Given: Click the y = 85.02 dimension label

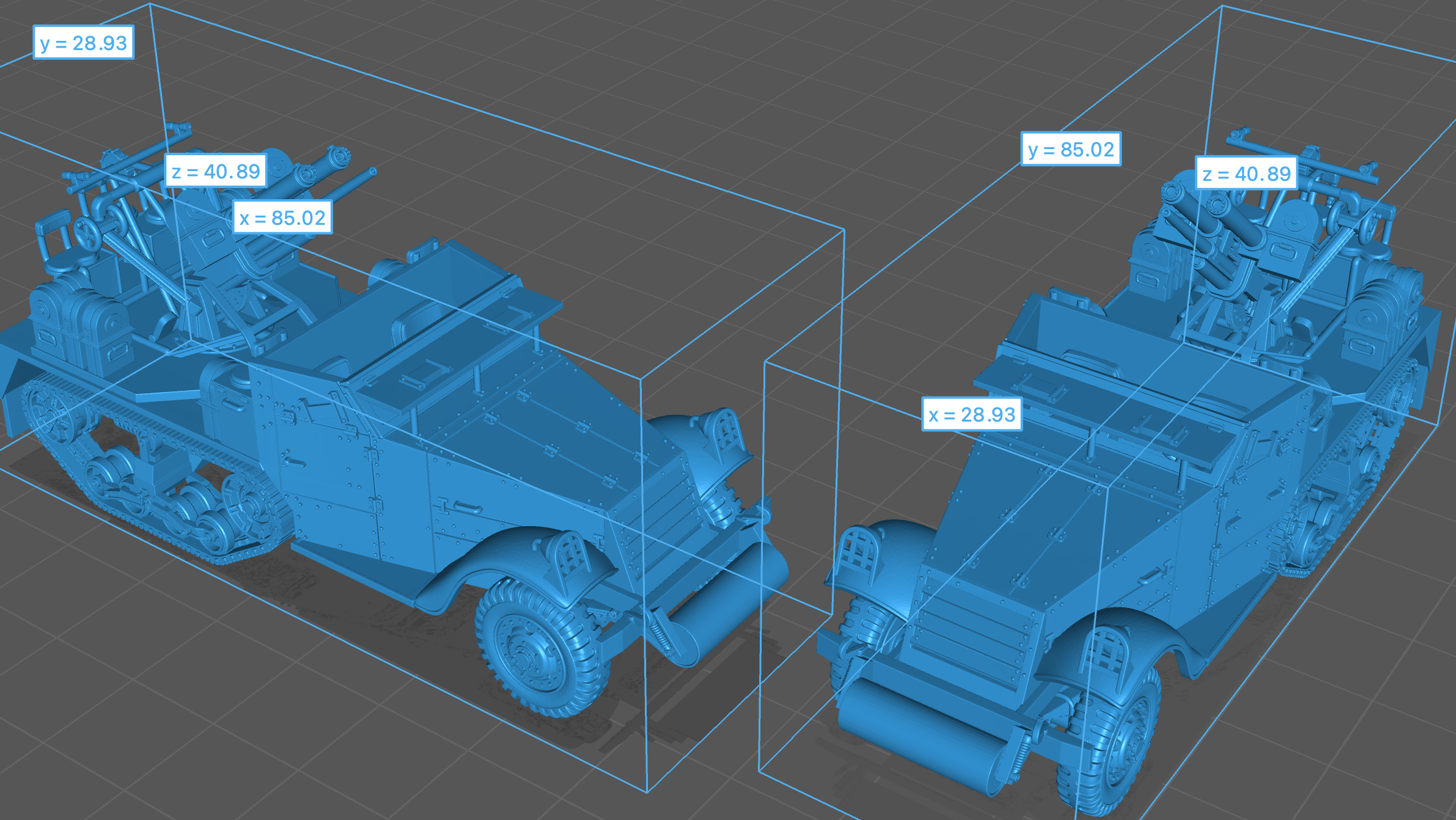Looking at the screenshot, I should tap(1071, 149).
